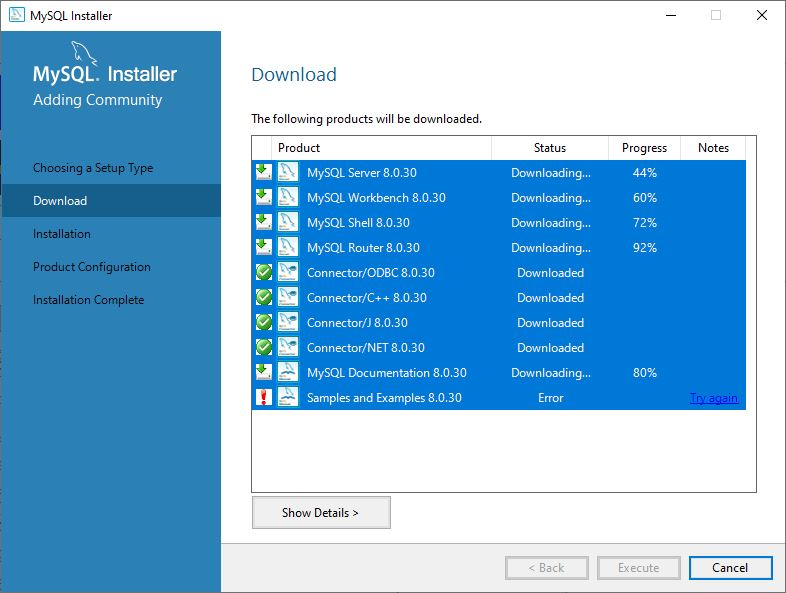Select the MySQL Shell 8.0.30 product name
This screenshot has height=593, width=786.
pyautogui.click(x=358, y=223)
